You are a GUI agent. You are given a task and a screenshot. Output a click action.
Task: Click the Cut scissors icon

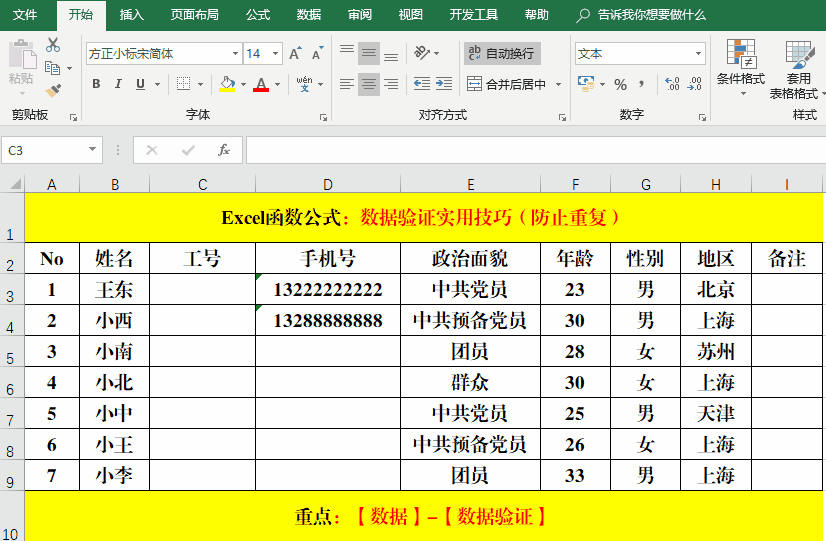[53, 45]
